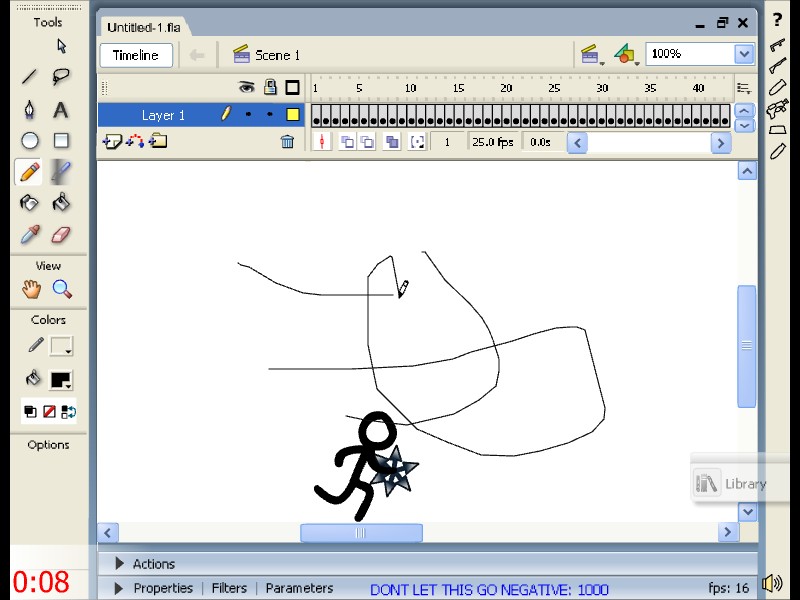Grab the Hand tool for panning

pos(33,289)
